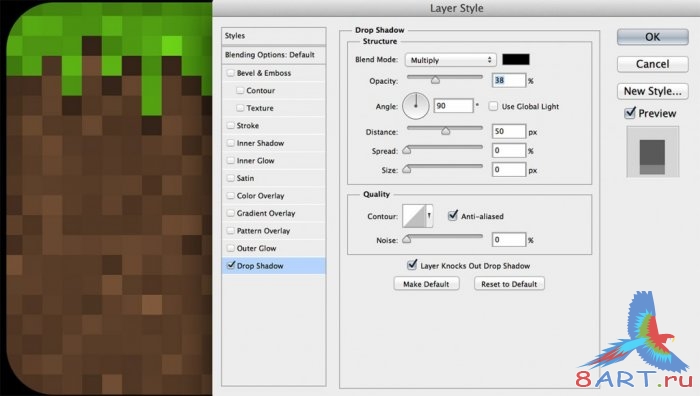Viewport: 700px width, 396px height.
Task: Click the style preview thumbnail
Action: (653, 152)
